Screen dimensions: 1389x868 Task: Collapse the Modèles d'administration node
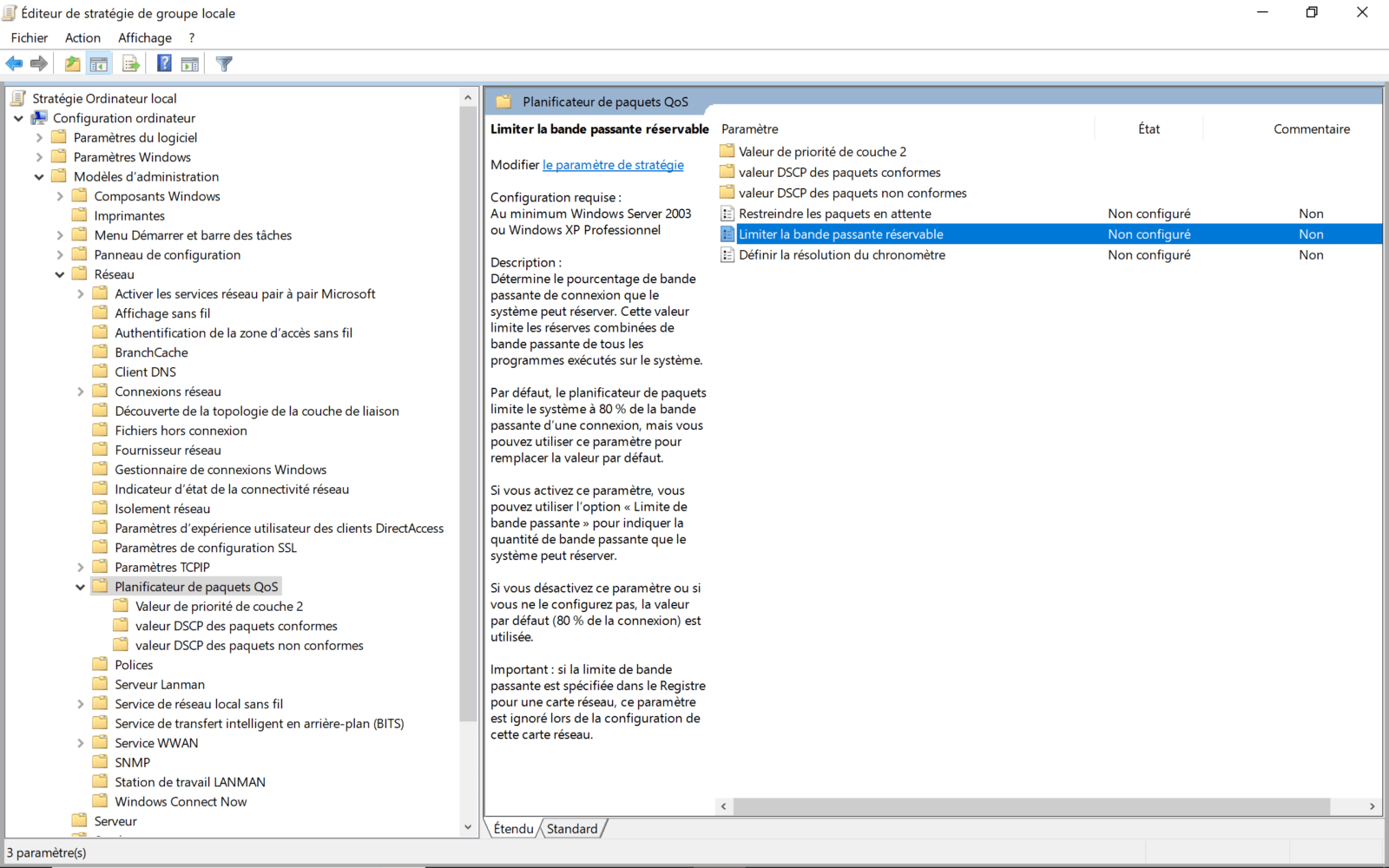(x=39, y=176)
